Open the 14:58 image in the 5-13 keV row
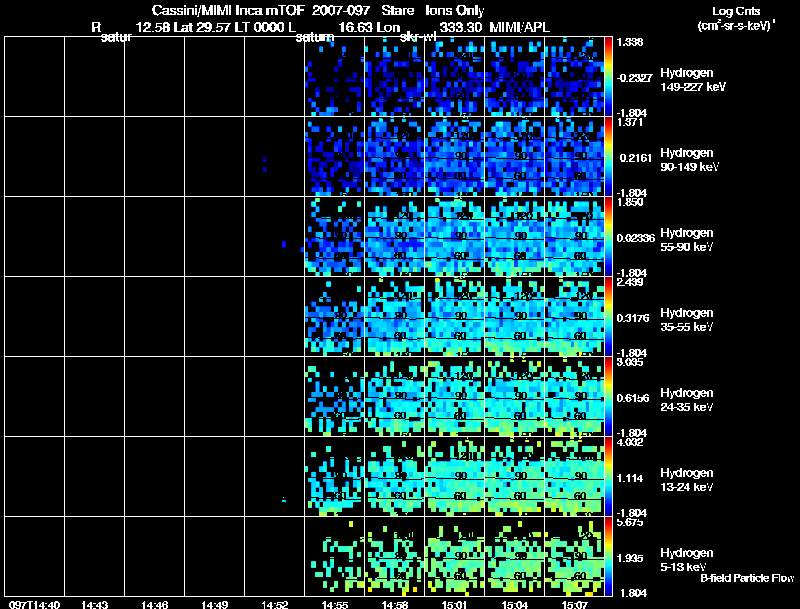The width and height of the screenshot is (800, 609). pyautogui.click(x=394, y=556)
